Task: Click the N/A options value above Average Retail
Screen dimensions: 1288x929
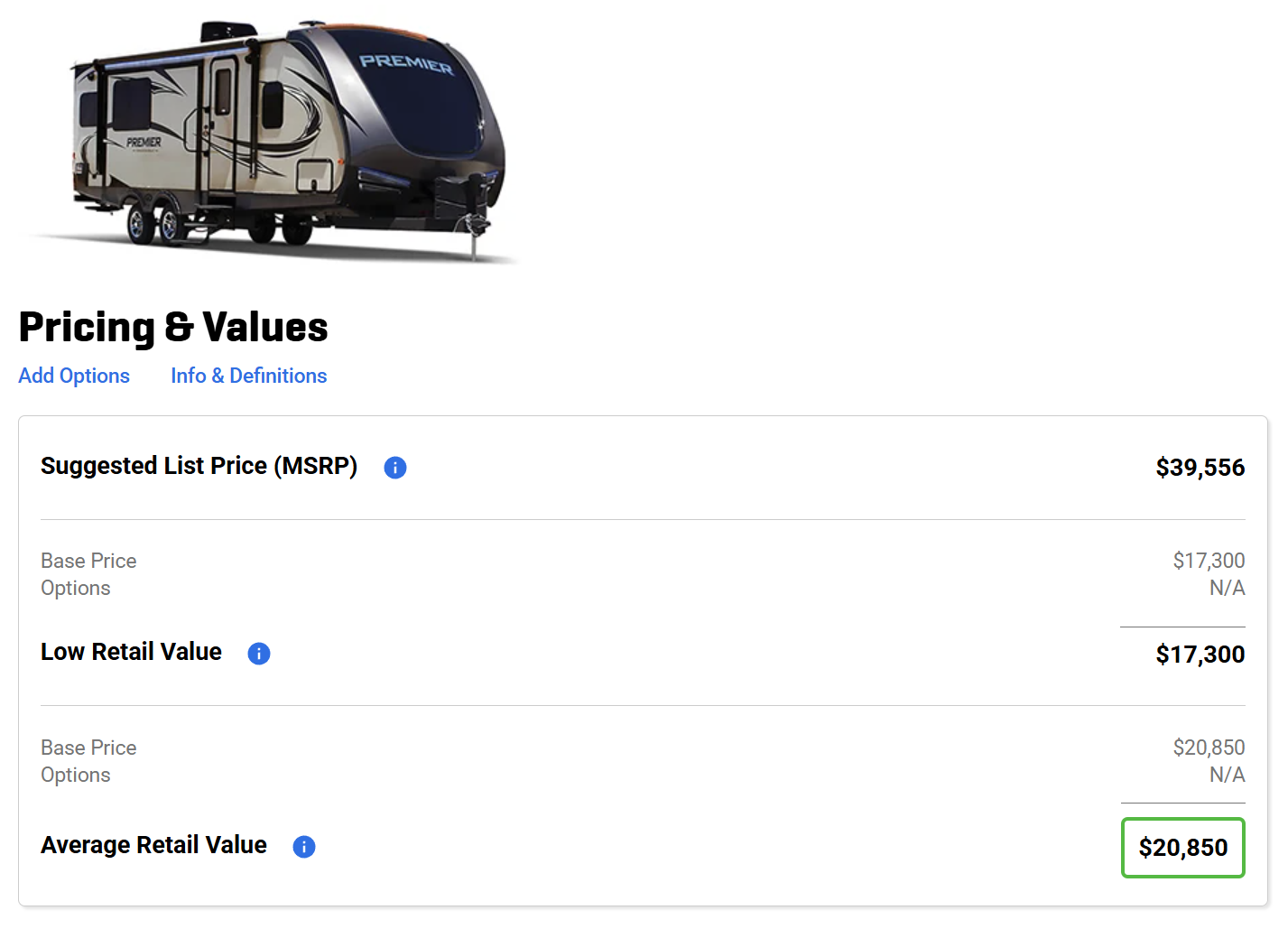Action: (x=1227, y=776)
